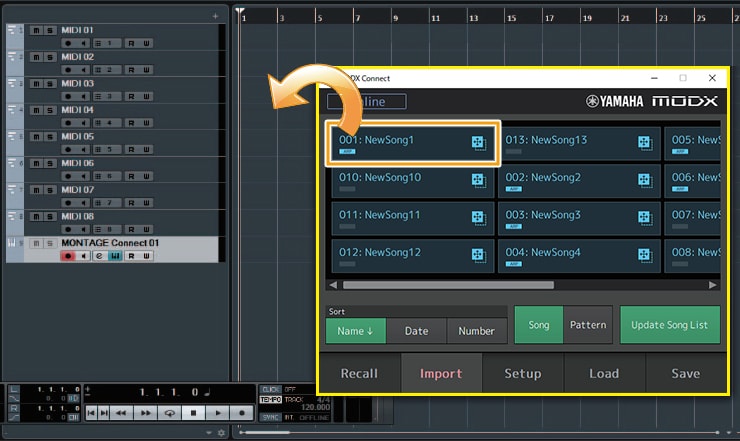This screenshot has width=740, height=441.
Task: Click import icon on 001: NewSong1
Action: (x=477, y=143)
